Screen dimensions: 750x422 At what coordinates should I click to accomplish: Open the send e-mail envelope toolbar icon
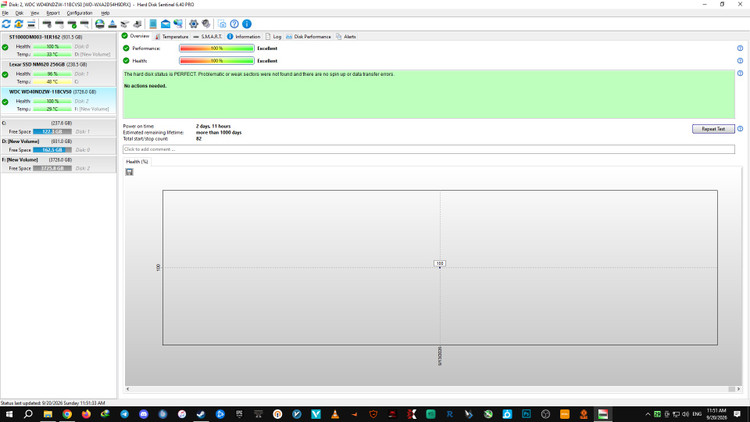165,24
